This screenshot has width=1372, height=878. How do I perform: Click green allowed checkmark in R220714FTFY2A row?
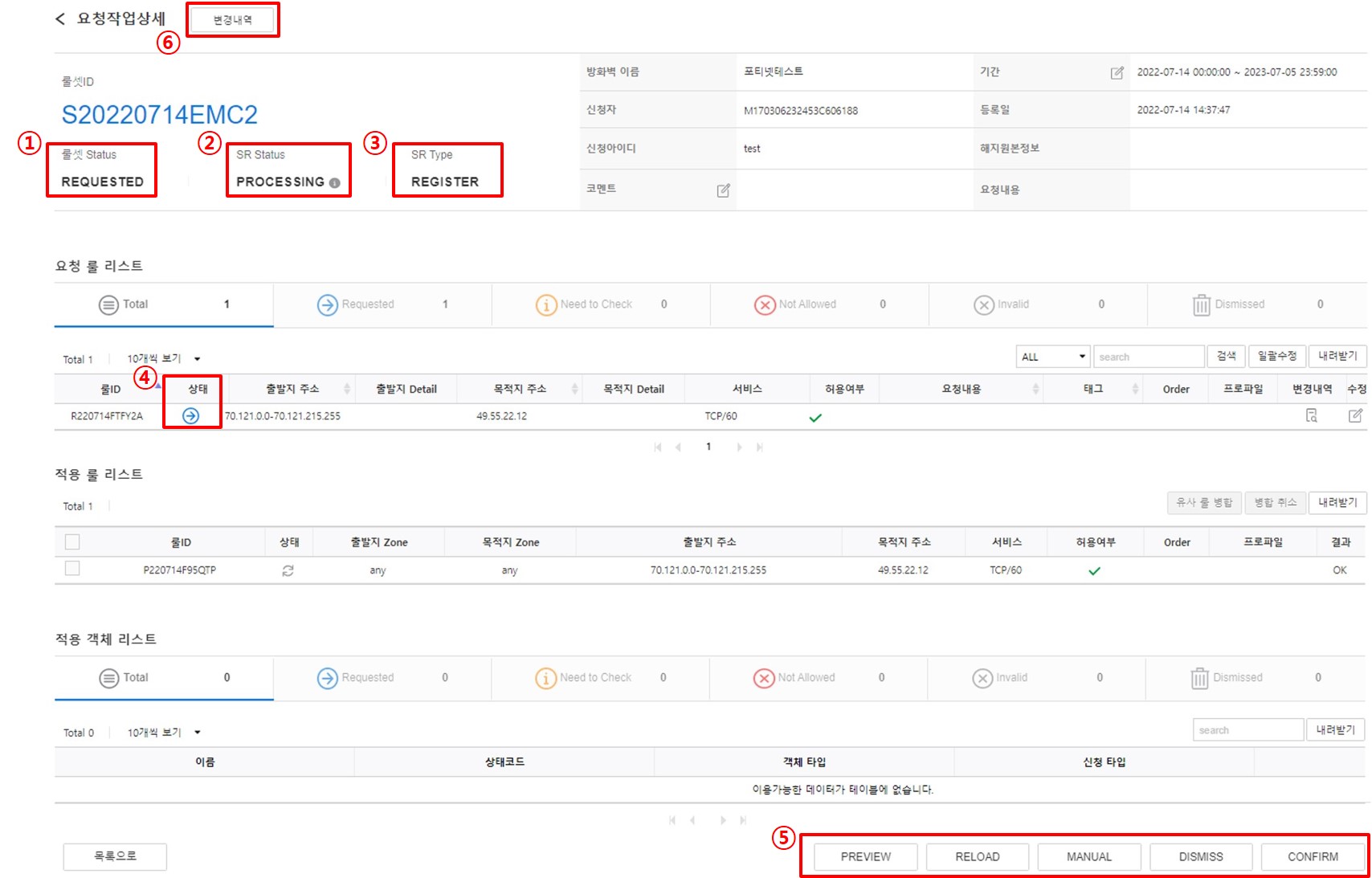click(x=815, y=418)
